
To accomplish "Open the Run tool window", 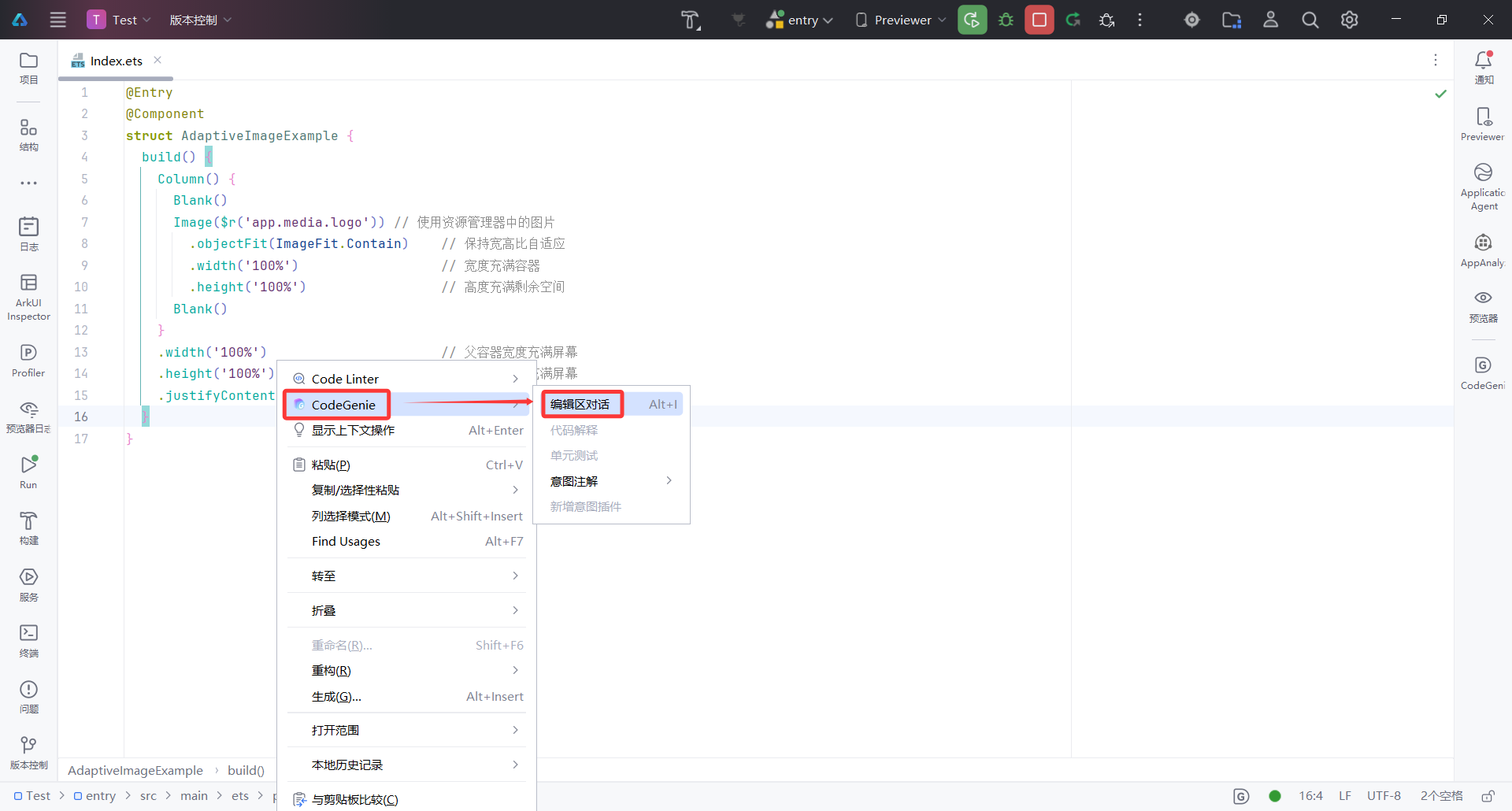I will pyautogui.click(x=29, y=472).
